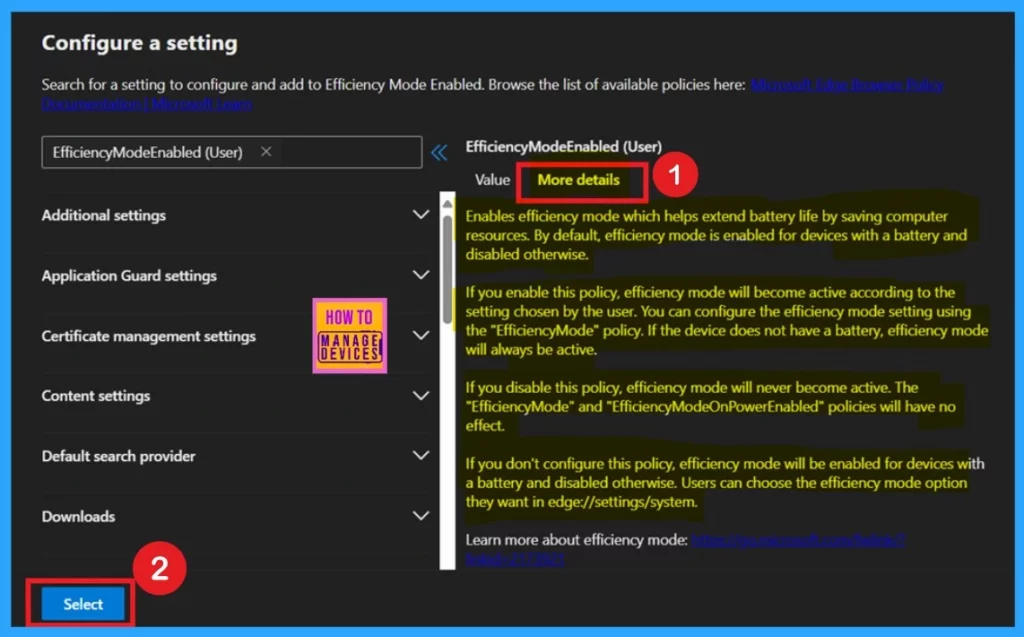1024x637 pixels.
Task: Click paragraph starting 'If you disable this policy'
Action: [711, 406]
